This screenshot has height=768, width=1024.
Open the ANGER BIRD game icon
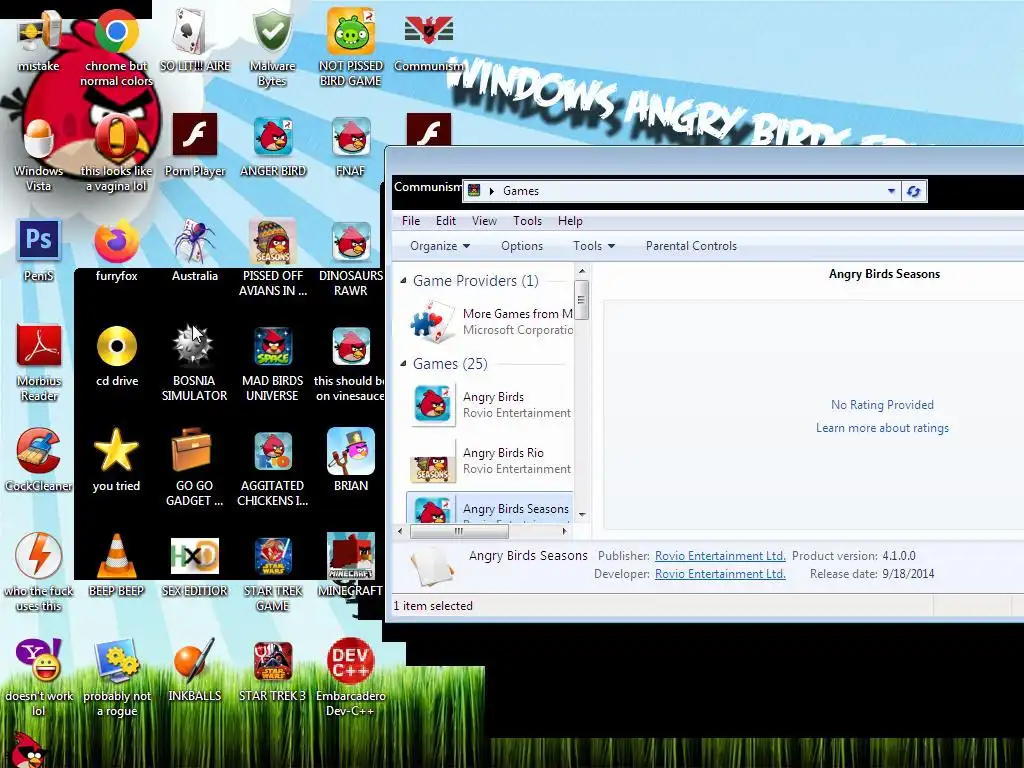(x=272, y=147)
